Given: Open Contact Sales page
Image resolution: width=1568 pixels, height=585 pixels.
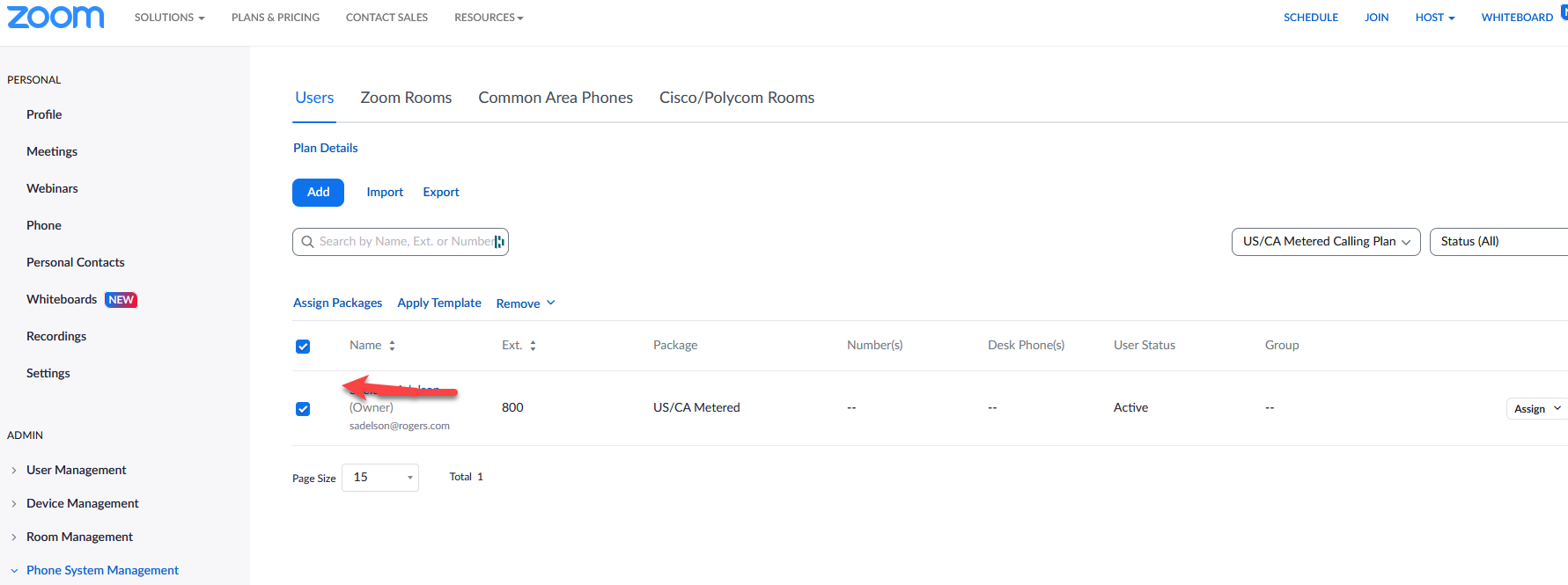Looking at the screenshot, I should [x=386, y=18].
